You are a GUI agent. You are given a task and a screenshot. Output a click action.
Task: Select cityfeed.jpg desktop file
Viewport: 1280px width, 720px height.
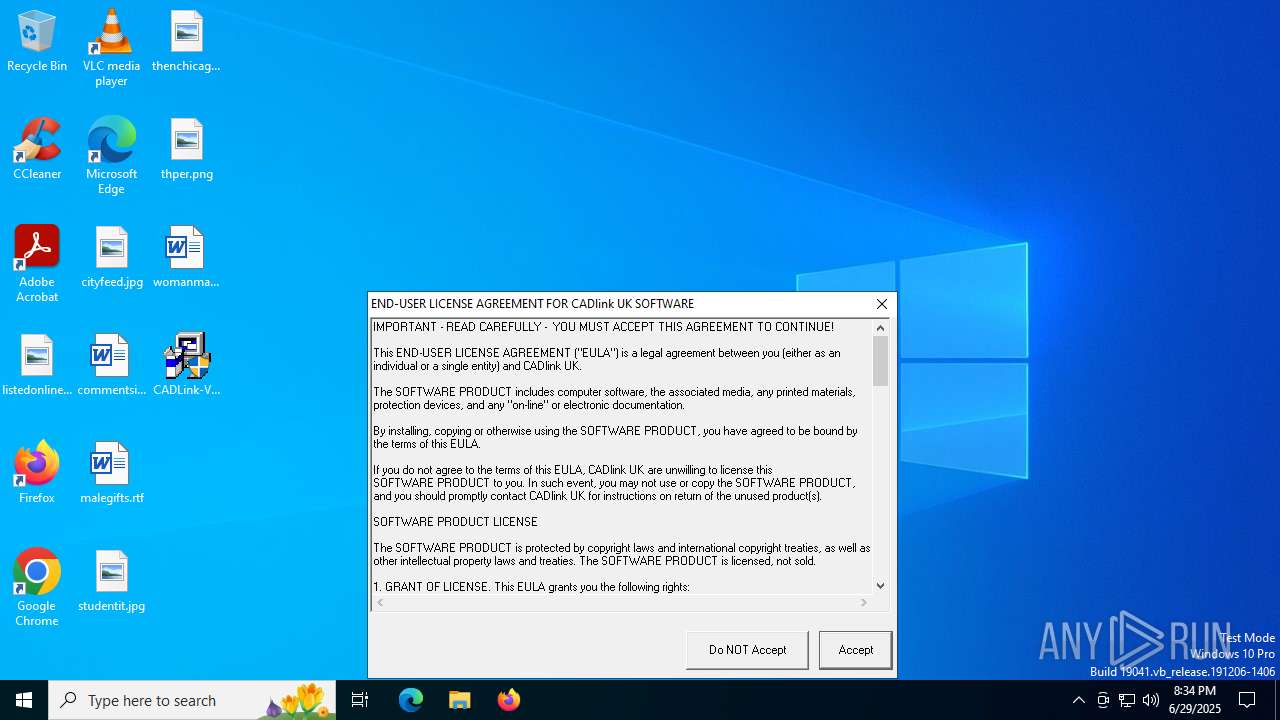[x=111, y=258]
